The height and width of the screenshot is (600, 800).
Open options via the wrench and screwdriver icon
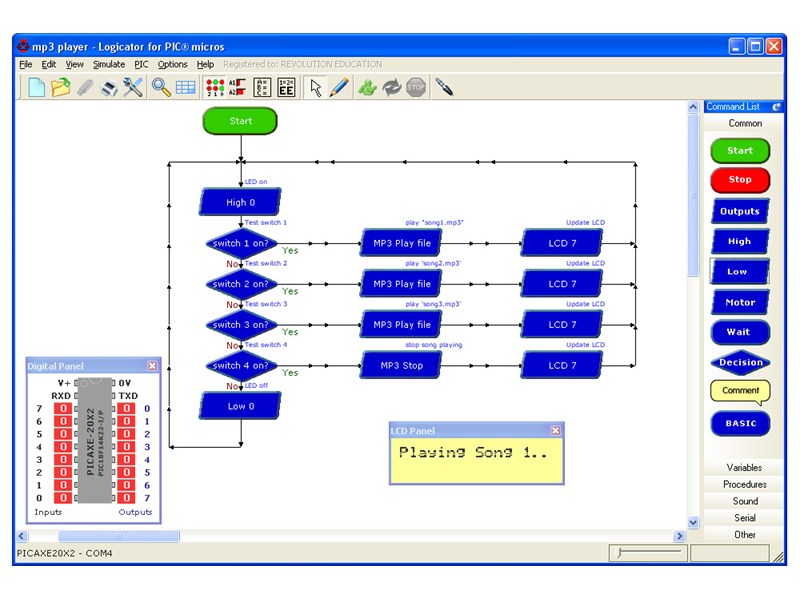click(x=133, y=87)
